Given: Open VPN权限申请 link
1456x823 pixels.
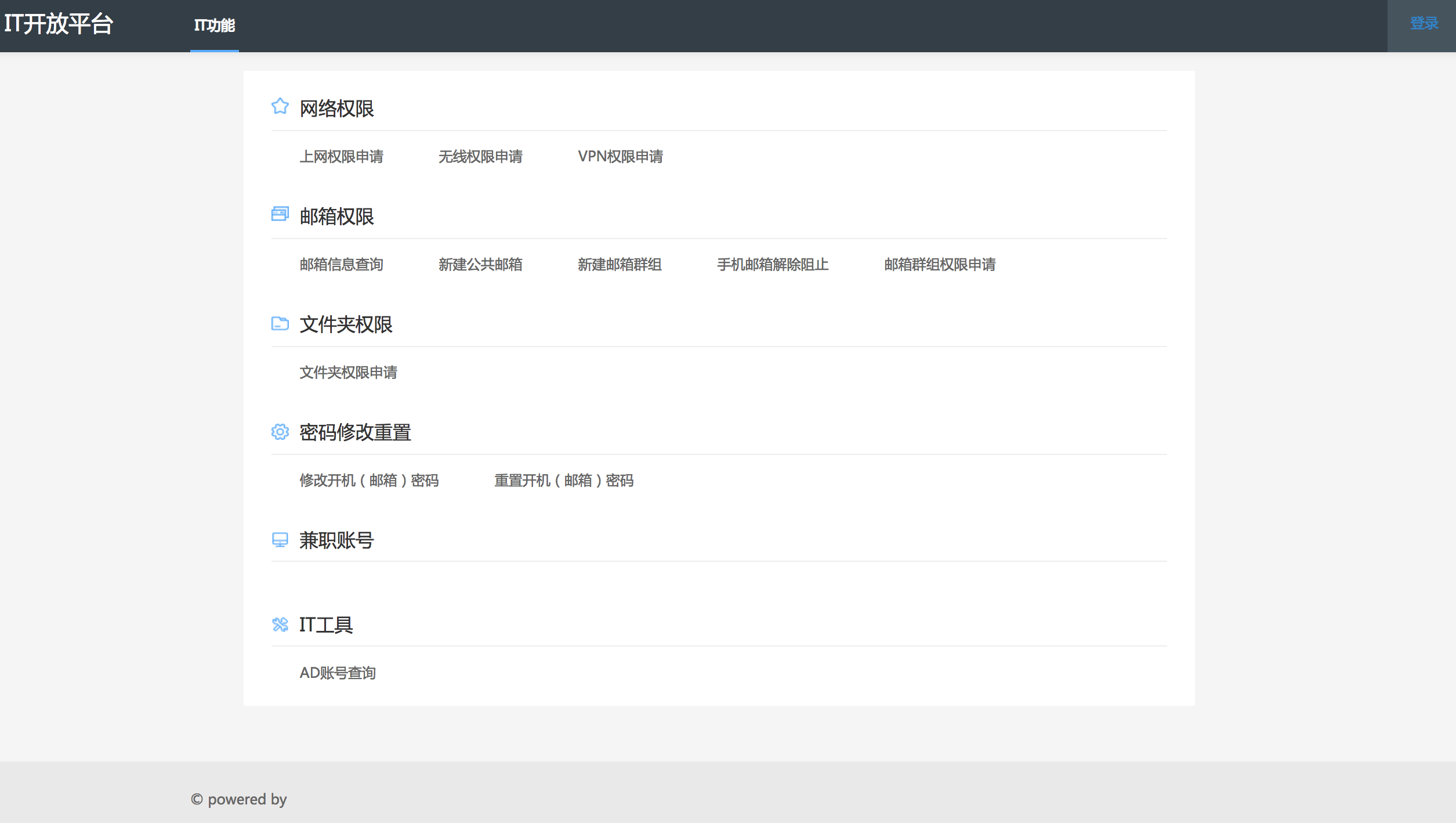Looking at the screenshot, I should 620,157.
